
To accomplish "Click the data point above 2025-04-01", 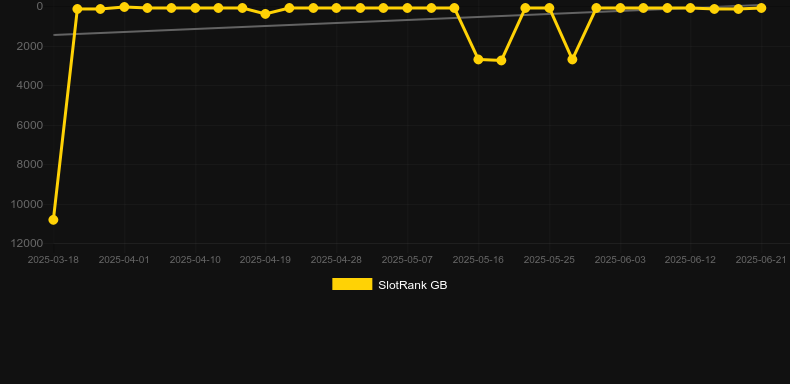I will (x=124, y=7).
